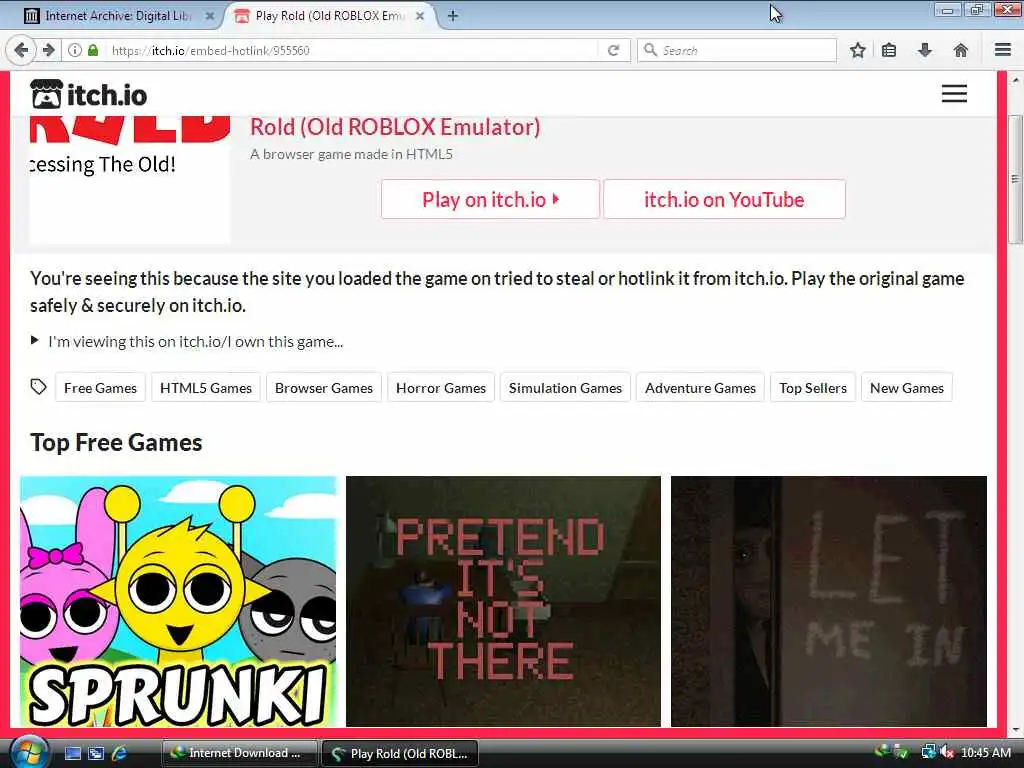Open the Windows Start menu orb
Image resolution: width=1024 pixels, height=768 pixels.
click(29, 752)
